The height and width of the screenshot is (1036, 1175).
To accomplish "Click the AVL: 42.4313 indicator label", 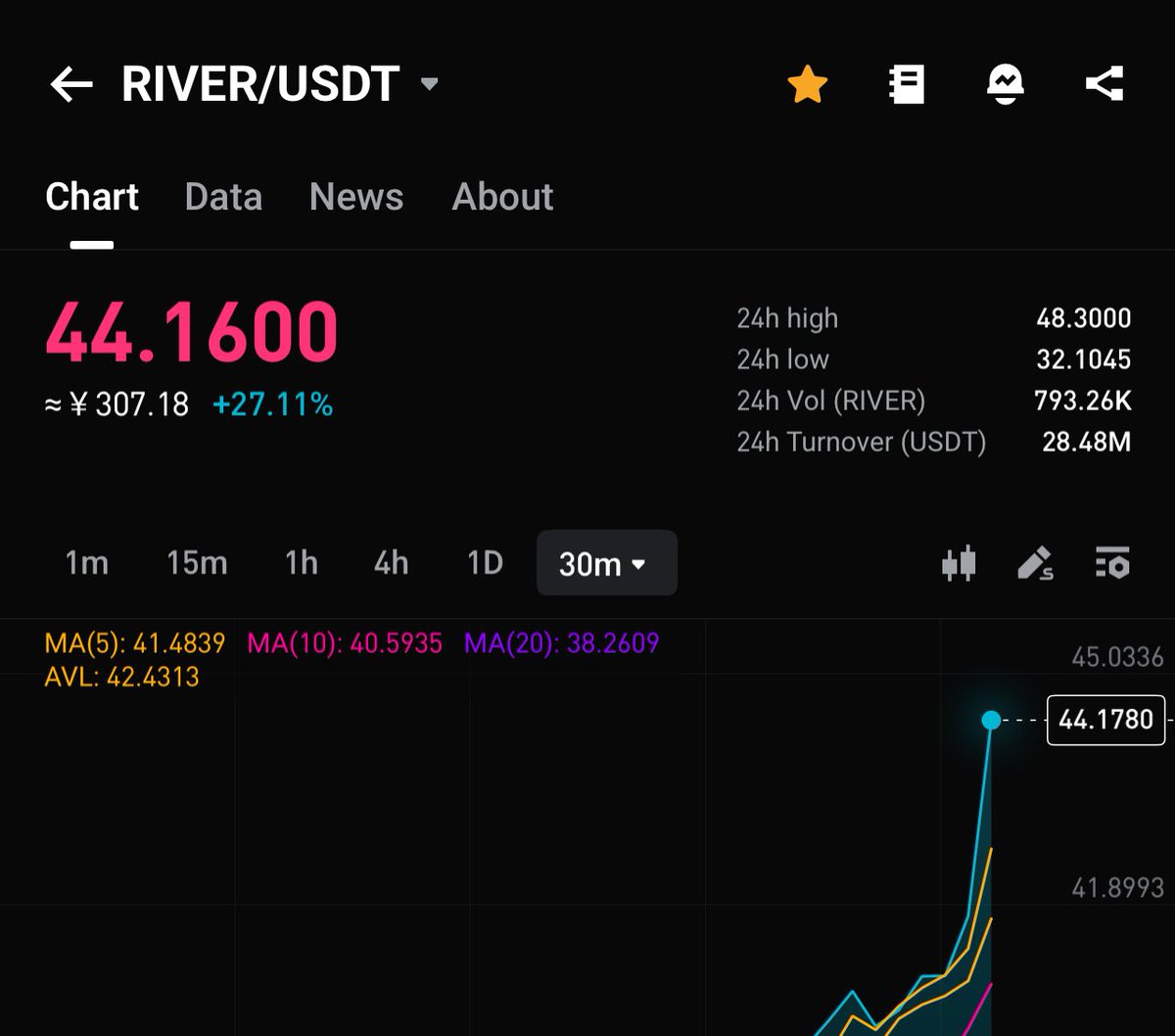I will point(122,677).
